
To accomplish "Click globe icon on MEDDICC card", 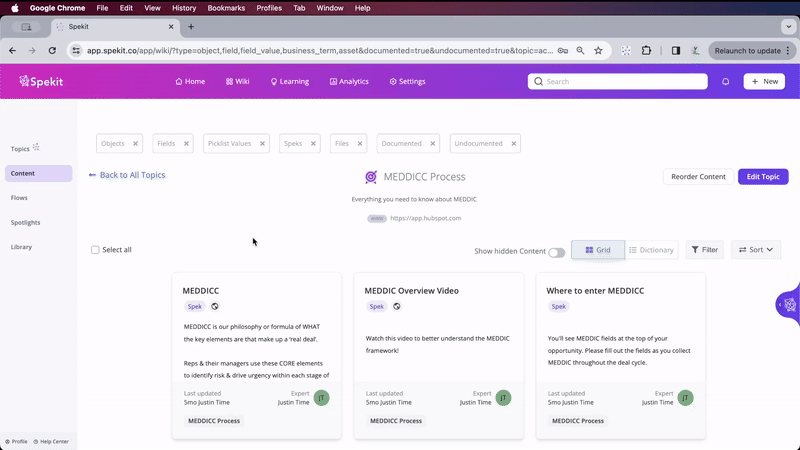I will tap(215, 307).
